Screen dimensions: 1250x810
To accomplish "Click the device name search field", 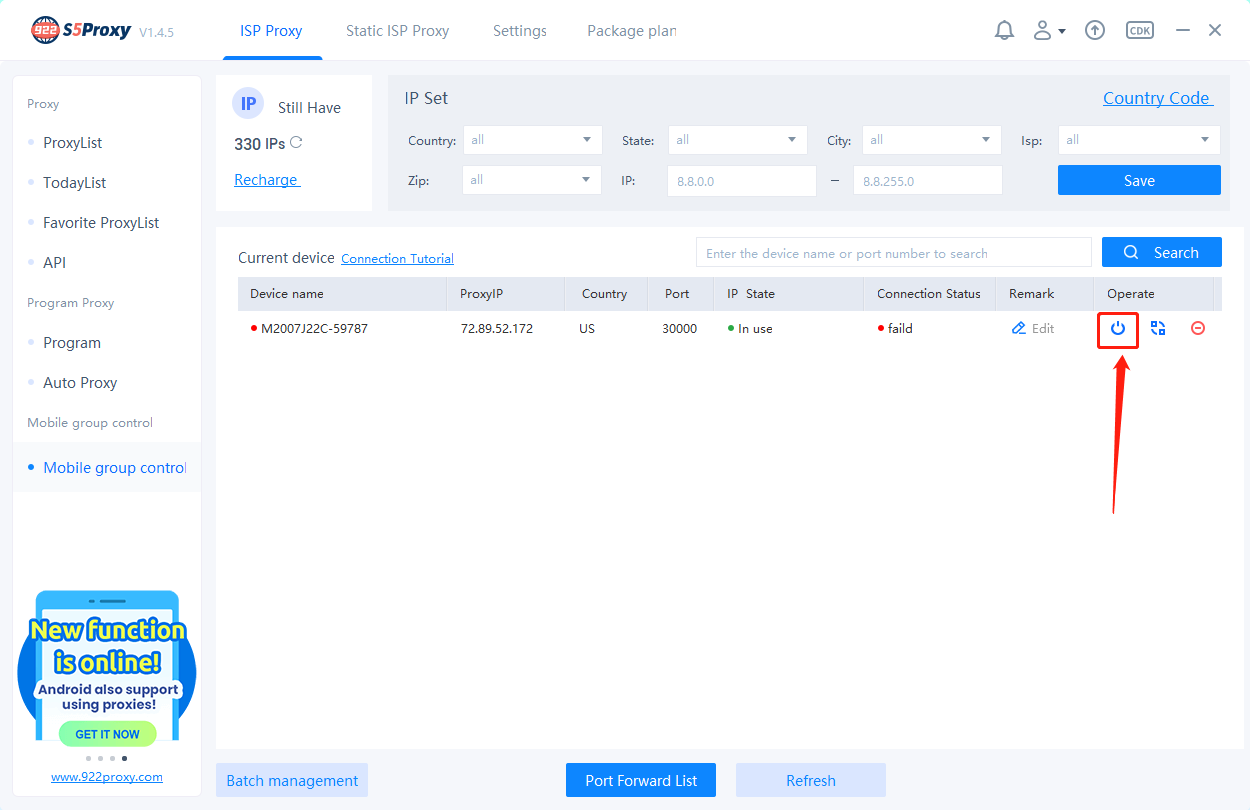I will click(x=894, y=253).
